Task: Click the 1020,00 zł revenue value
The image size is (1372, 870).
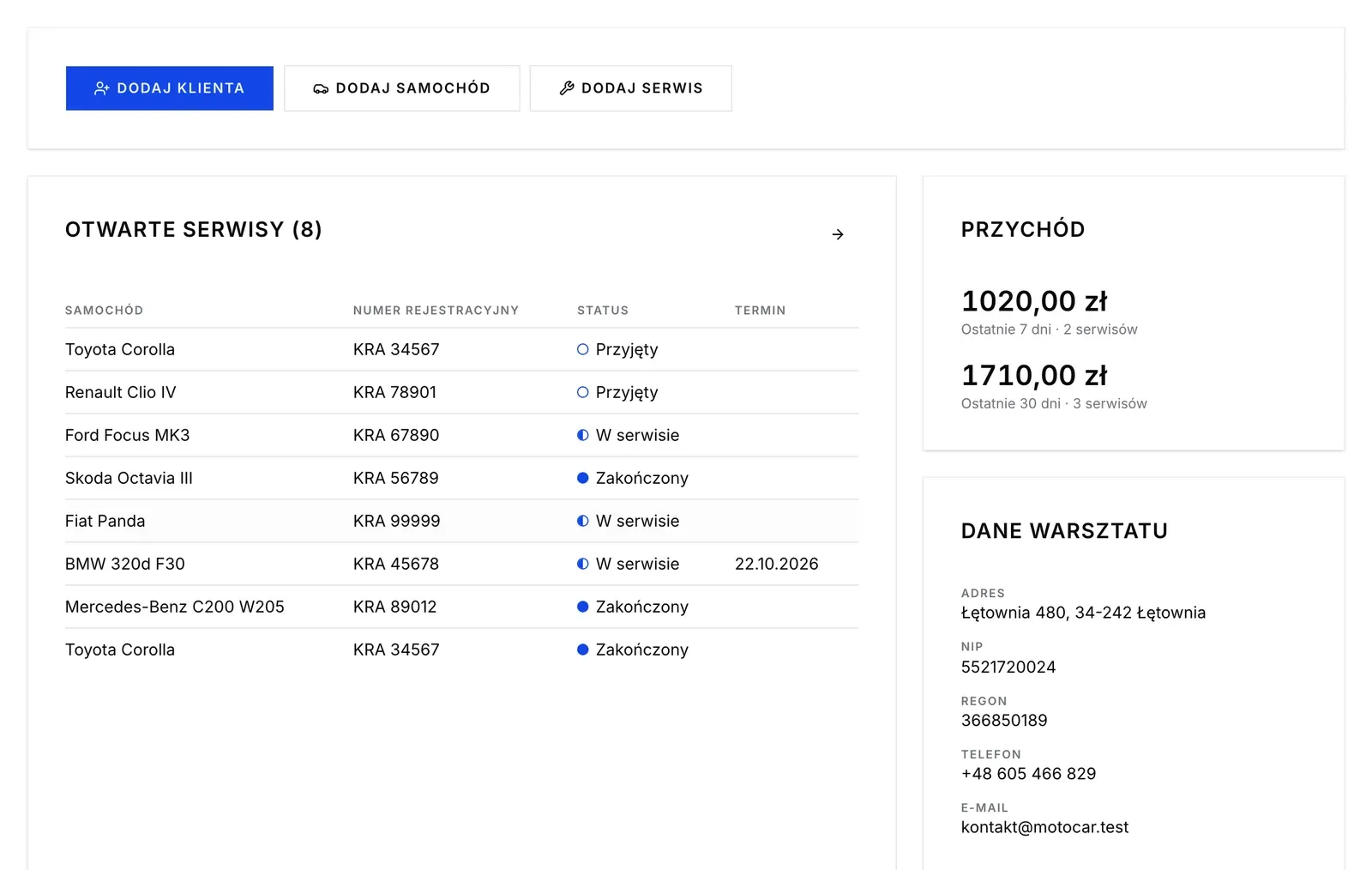Action: pos(1034,301)
